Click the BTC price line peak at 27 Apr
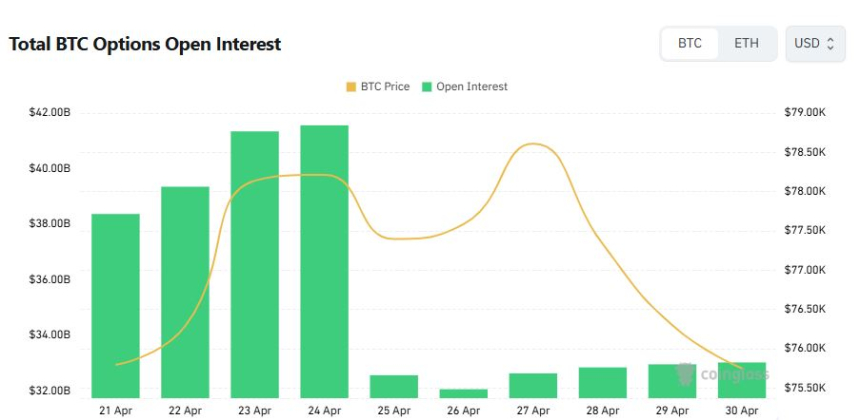The image size is (860, 420). coord(534,144)
